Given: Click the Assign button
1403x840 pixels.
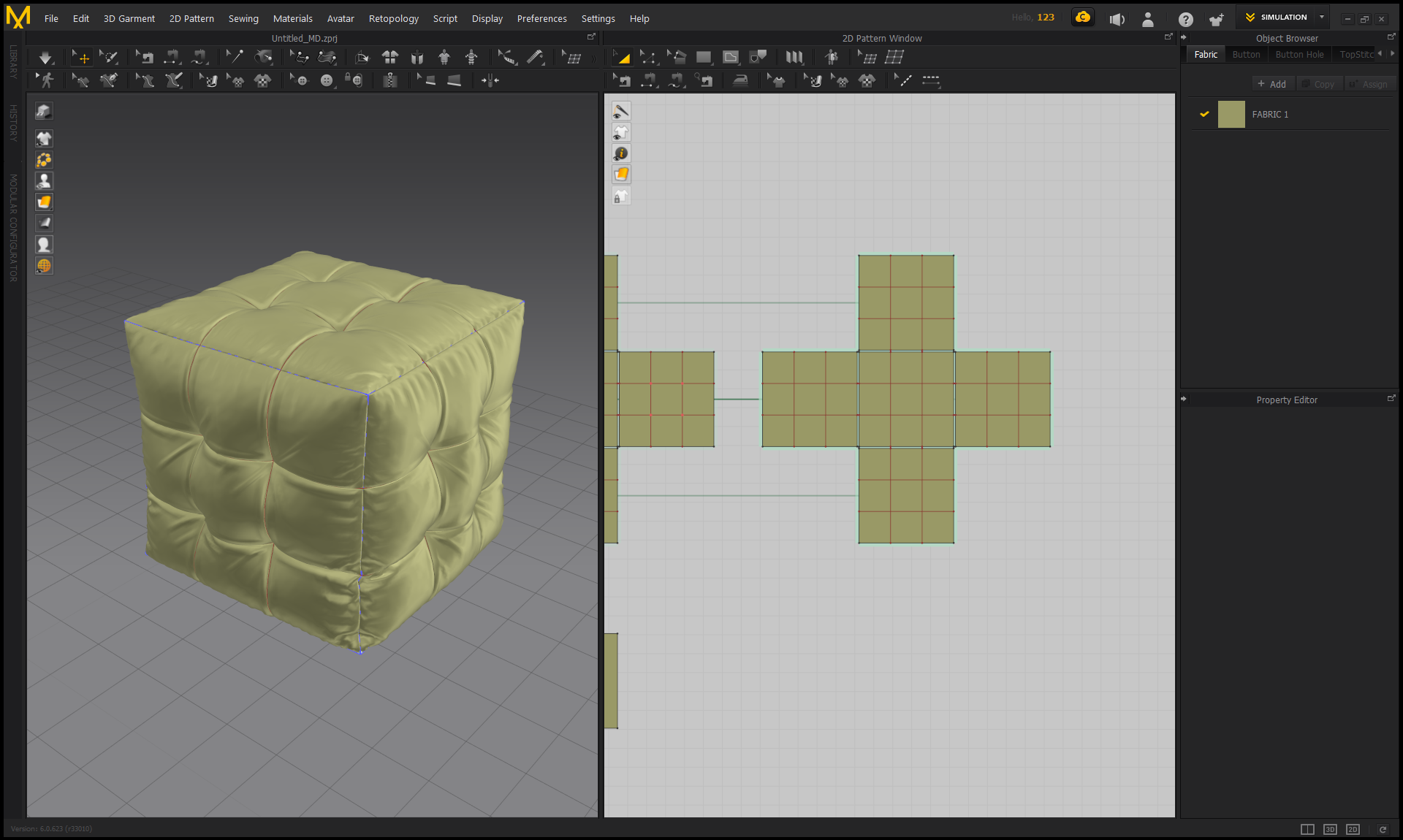Looking at the screenshot, I should click(x=1369, y=84).
